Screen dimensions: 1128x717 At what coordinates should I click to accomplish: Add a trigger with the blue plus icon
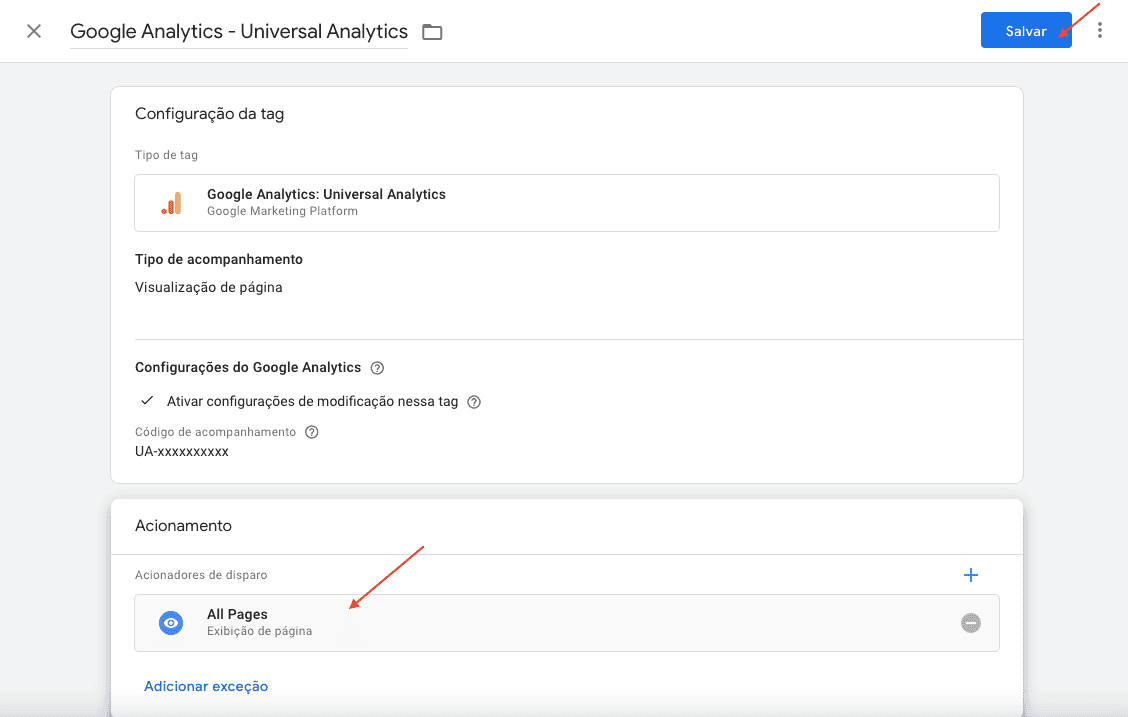(970, 575)
